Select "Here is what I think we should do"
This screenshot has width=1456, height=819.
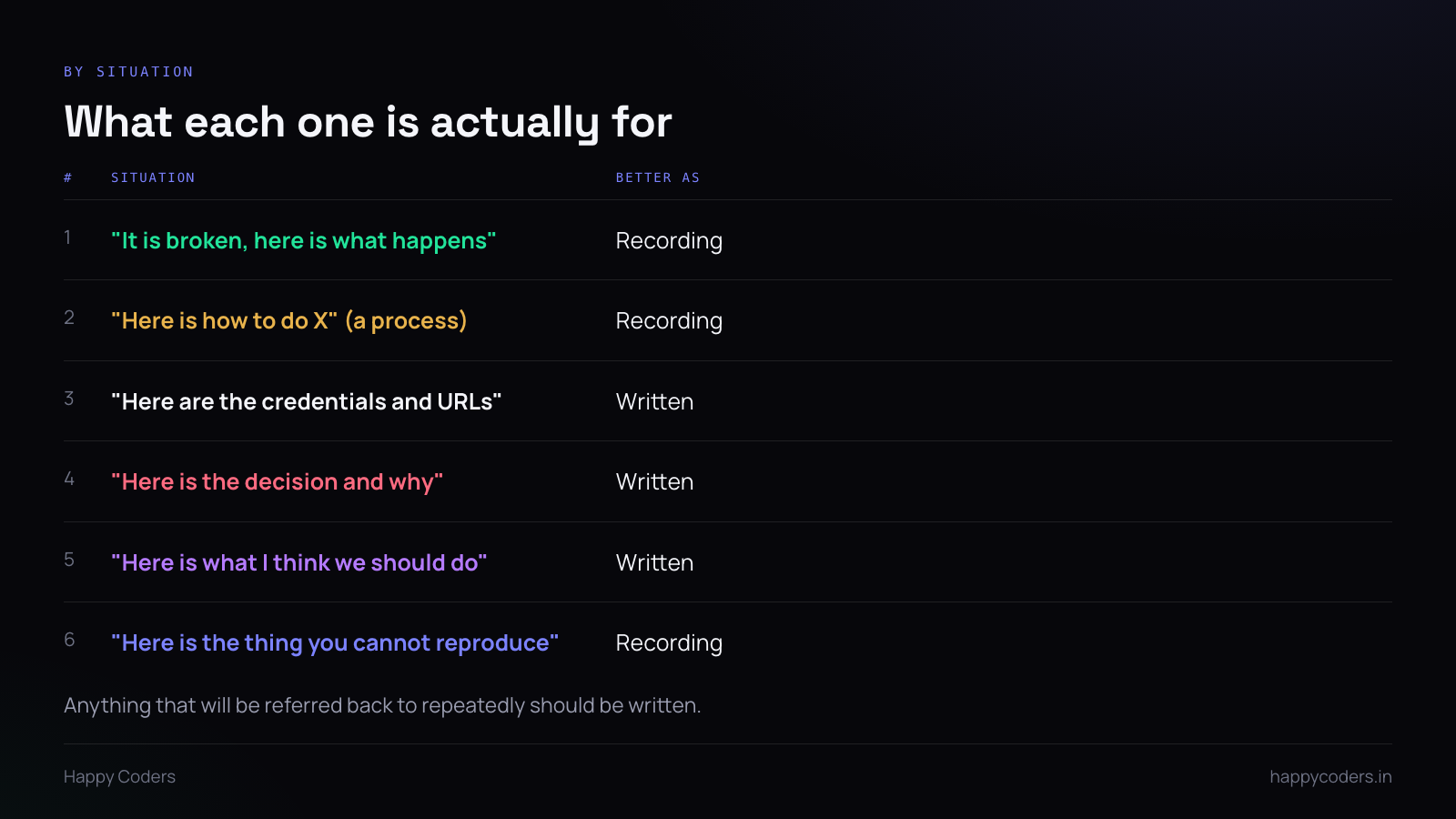tap(299, 562)
